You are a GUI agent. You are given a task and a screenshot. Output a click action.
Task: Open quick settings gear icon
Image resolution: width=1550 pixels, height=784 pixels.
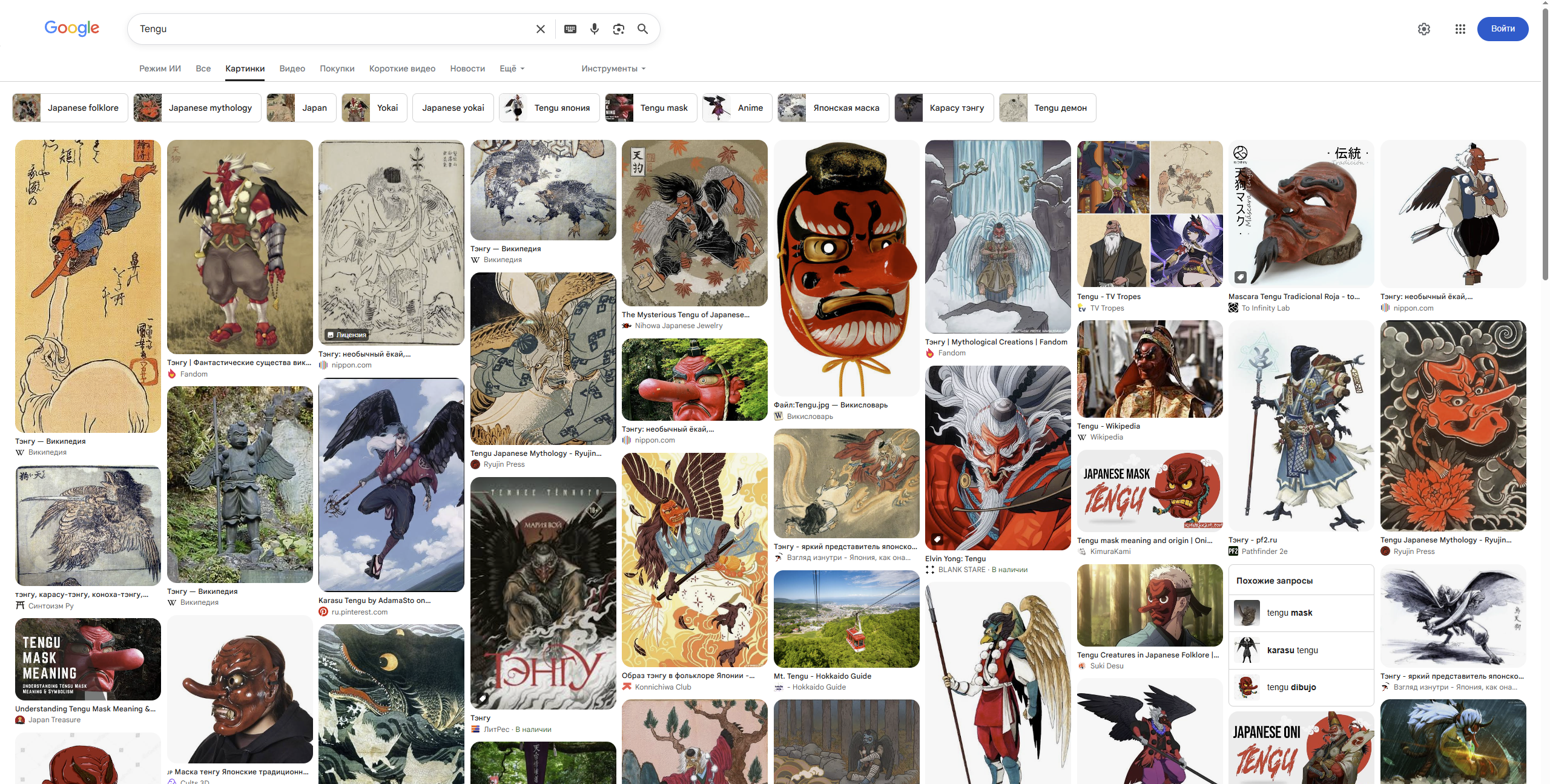pyautogui.click(x=1424, y=29)
